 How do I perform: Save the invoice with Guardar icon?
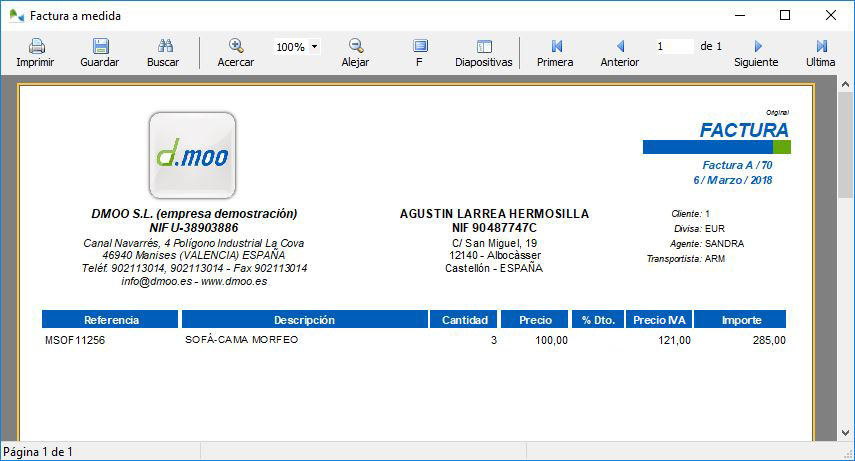pyautogui.click(x=100, y=46)
